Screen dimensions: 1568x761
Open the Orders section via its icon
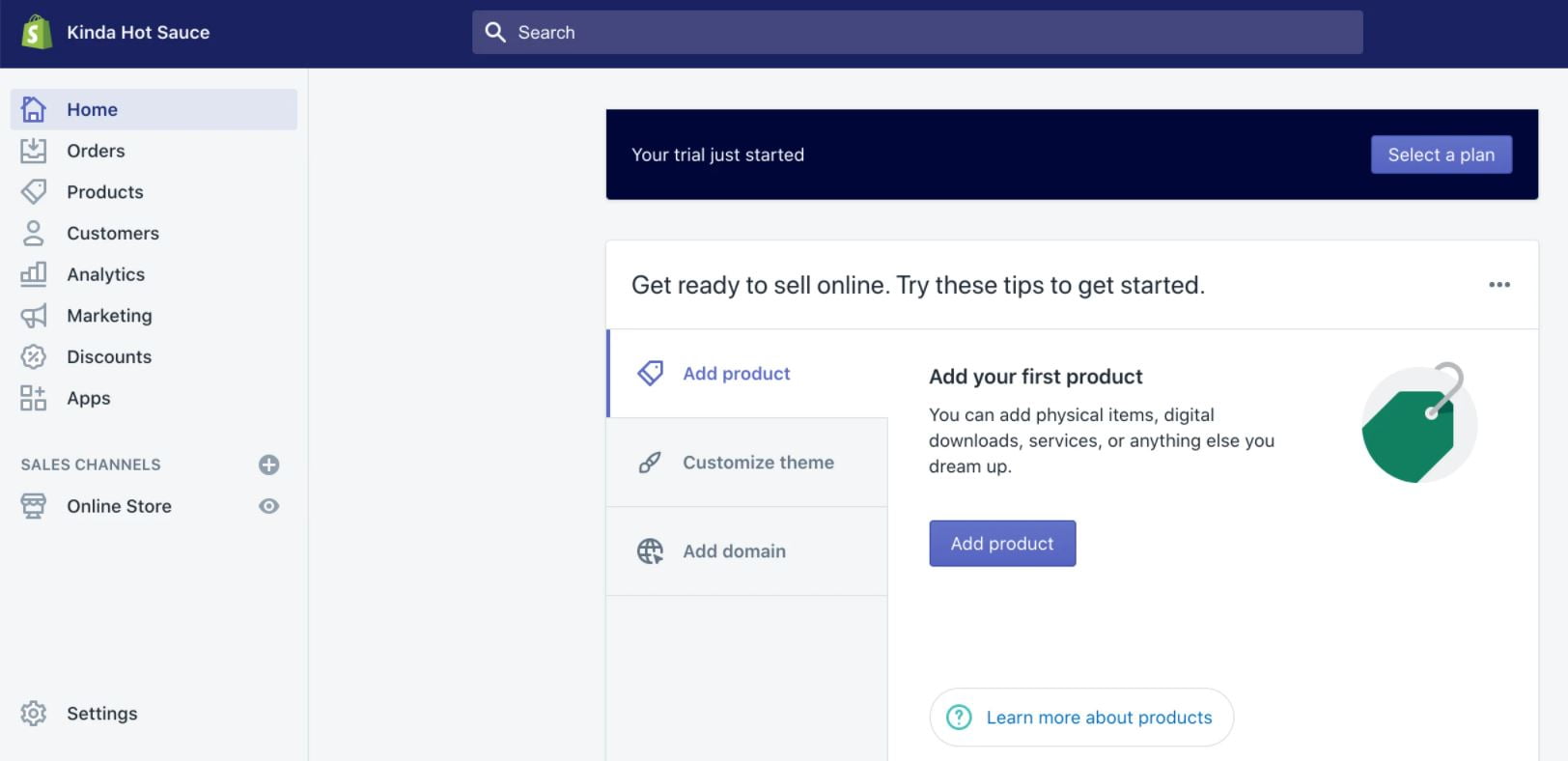[x=34, y=151]
